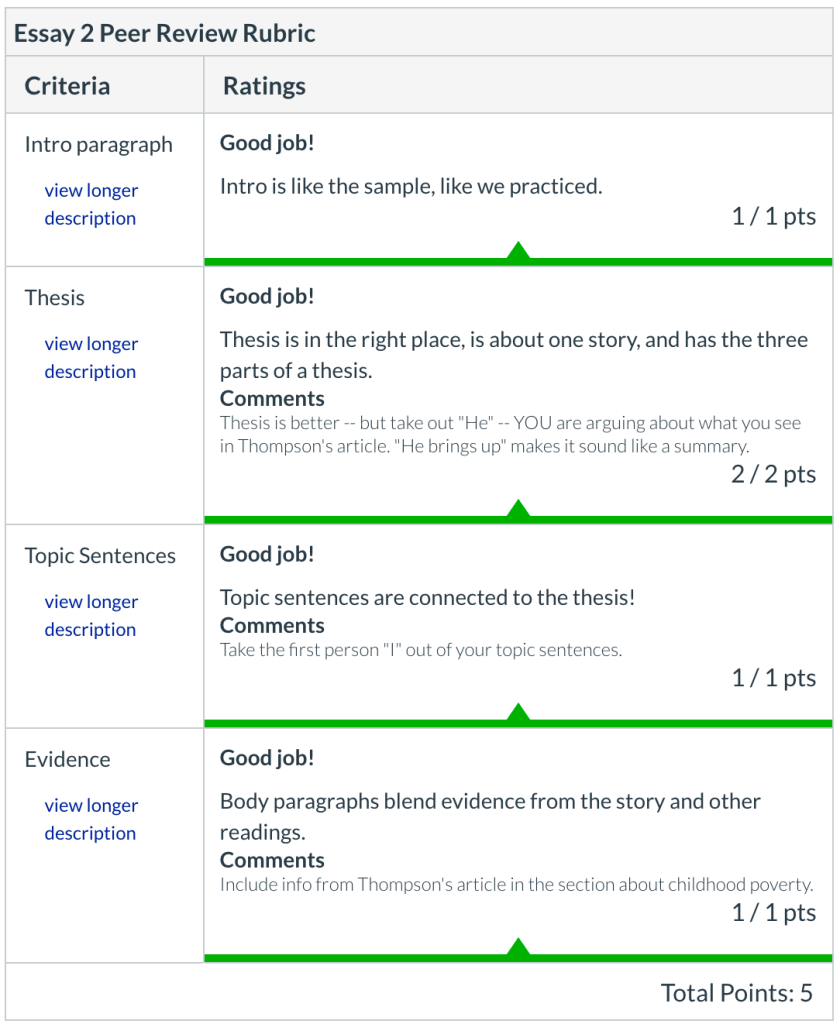The height and width of the screenshot is (1024, 840).
Task: Select the Evidence rating marker triangle
Action: click(x=519, y=945)
